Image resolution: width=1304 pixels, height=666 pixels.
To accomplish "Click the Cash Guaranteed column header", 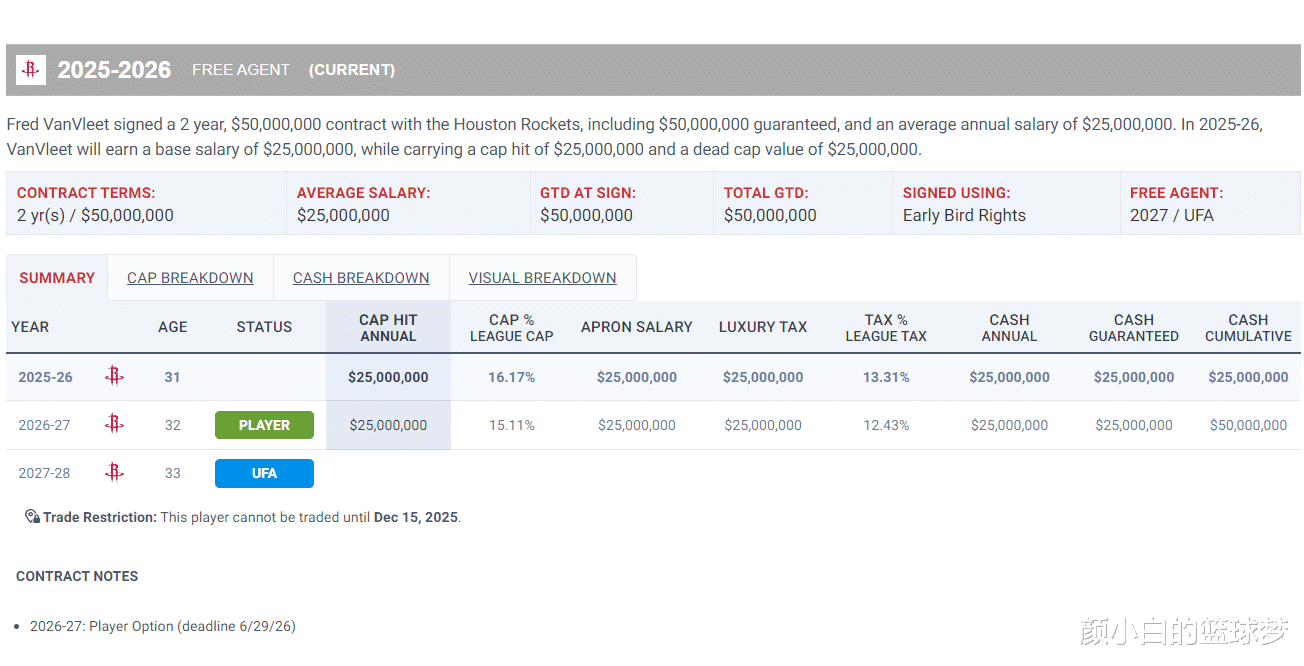I will pyautogui.click(x=1133, y=328).
